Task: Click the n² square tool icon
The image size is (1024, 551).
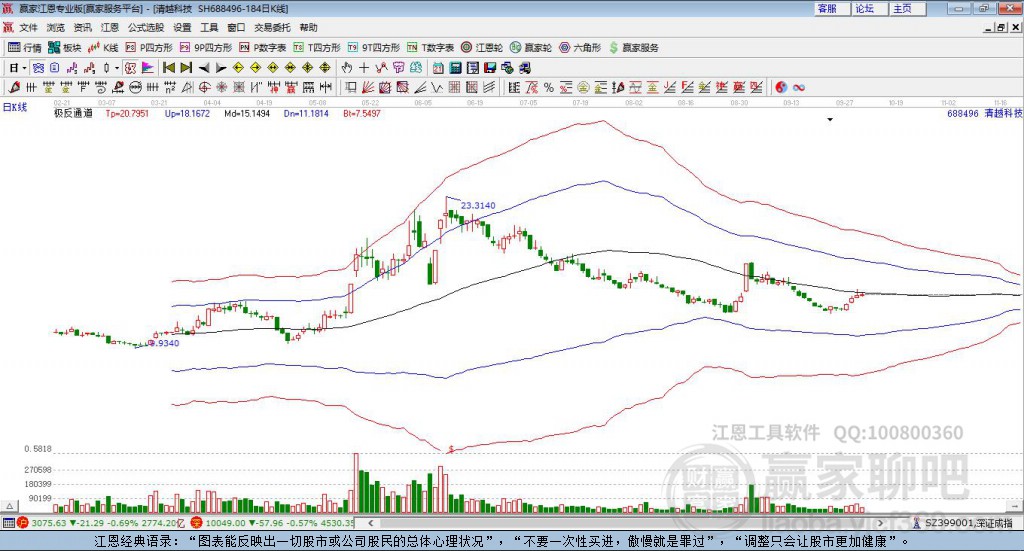Action: click(170, 87)
